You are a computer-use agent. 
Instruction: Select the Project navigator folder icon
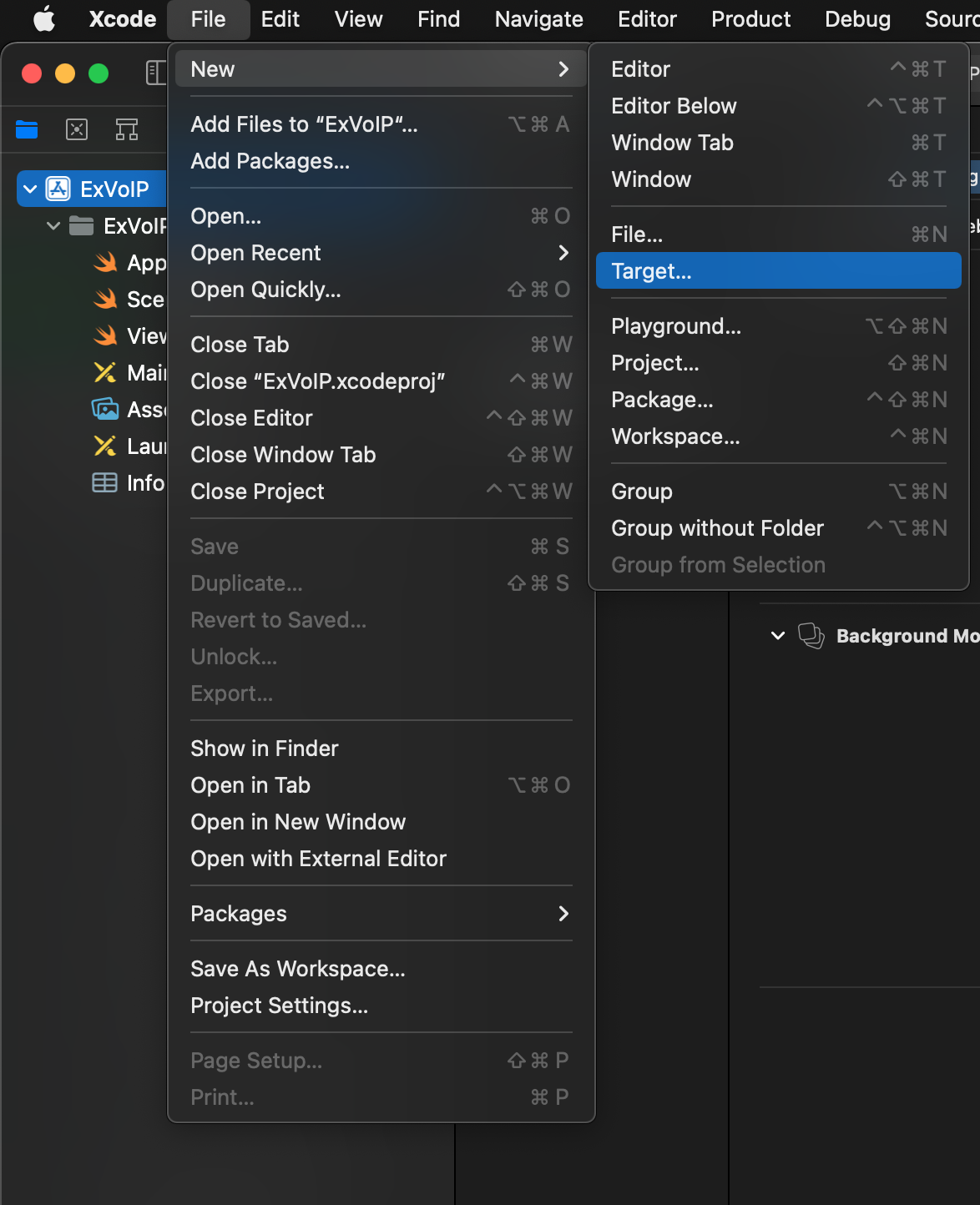(x=27, y=129)
